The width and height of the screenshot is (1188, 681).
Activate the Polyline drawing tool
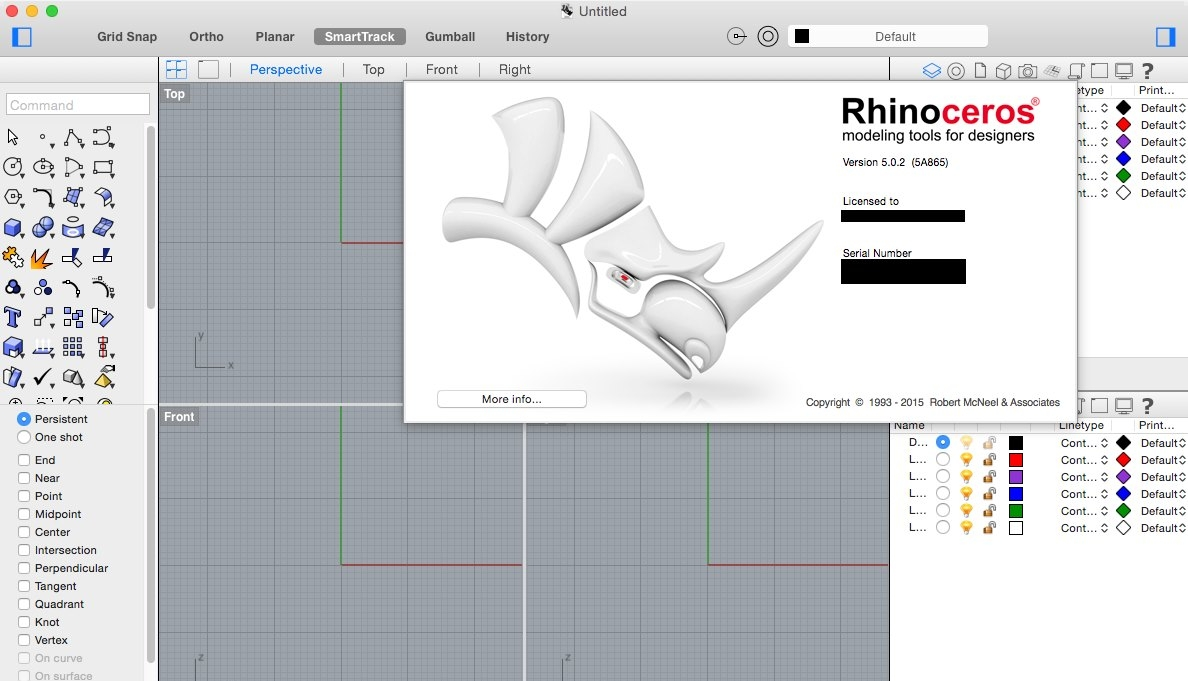73,137
